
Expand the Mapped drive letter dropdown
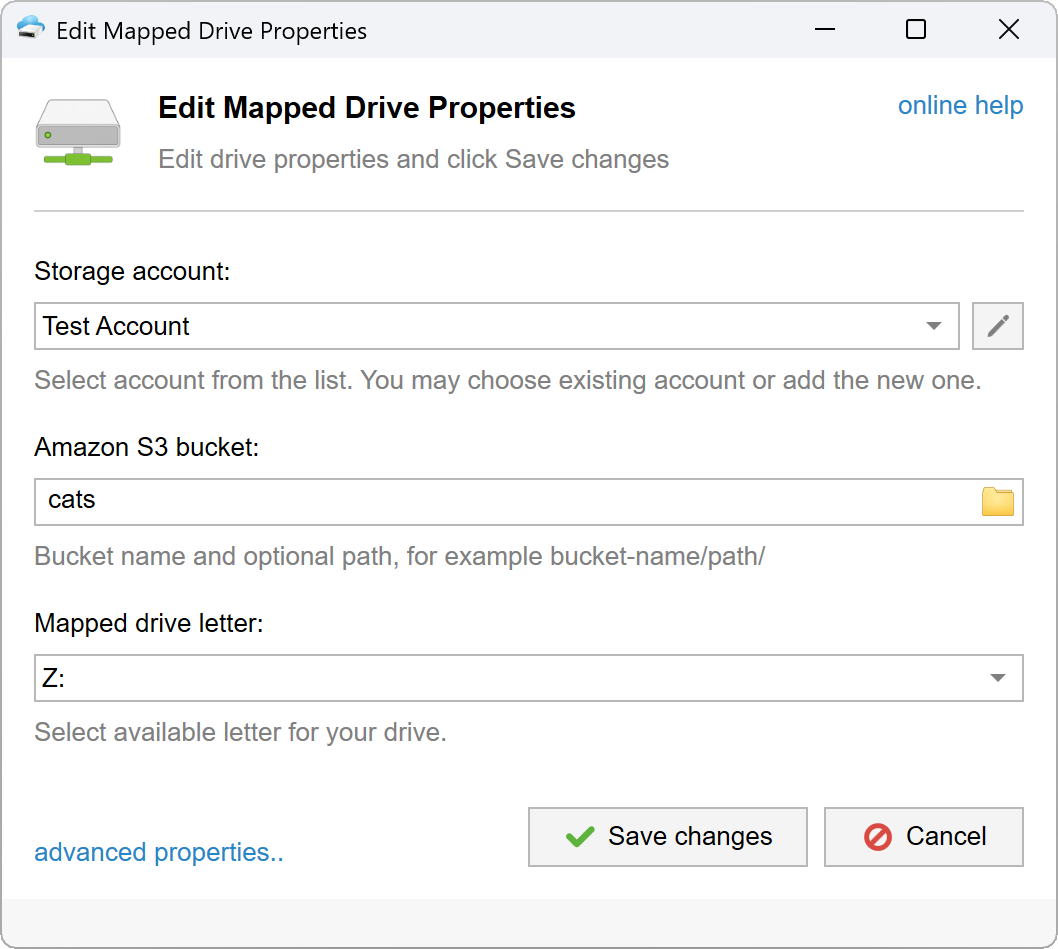pos(529,678)
